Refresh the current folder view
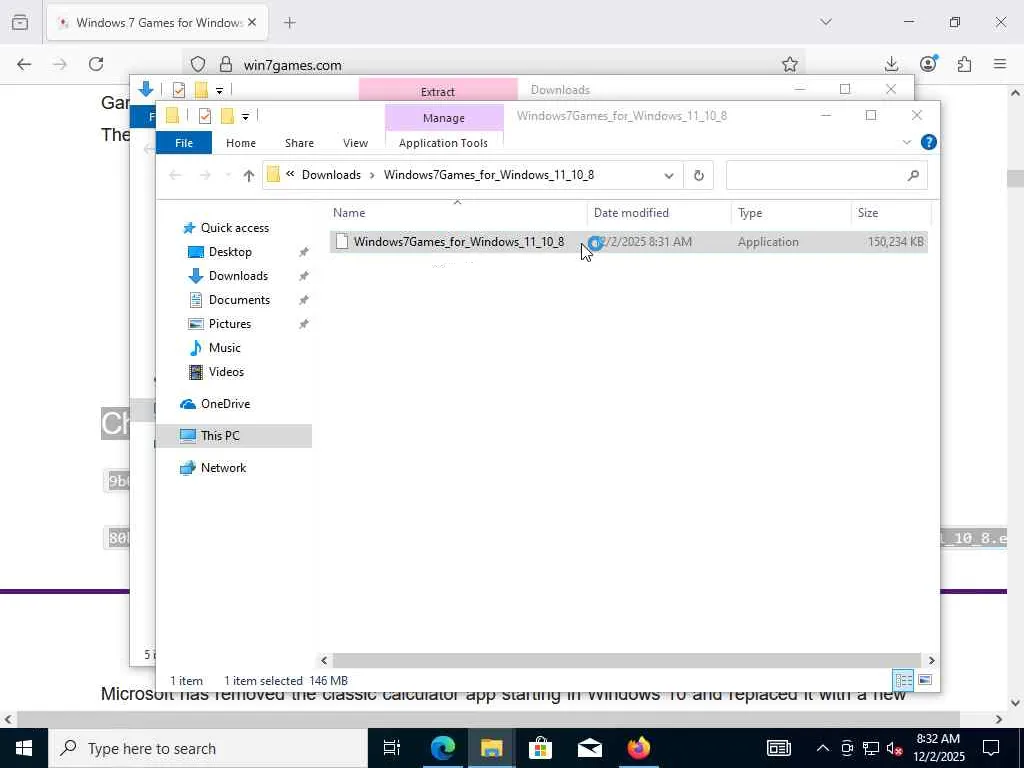This screenshot has height=768, width=1024. 698,175
